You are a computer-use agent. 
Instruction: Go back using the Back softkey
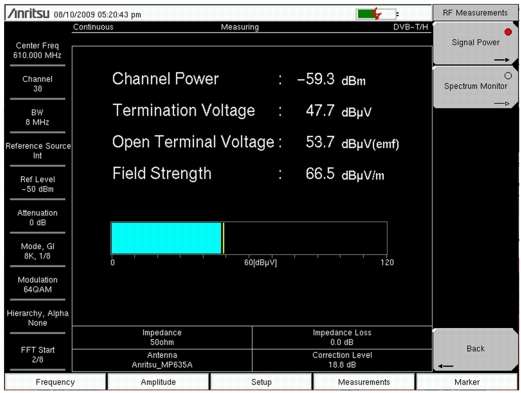[475, 349]
